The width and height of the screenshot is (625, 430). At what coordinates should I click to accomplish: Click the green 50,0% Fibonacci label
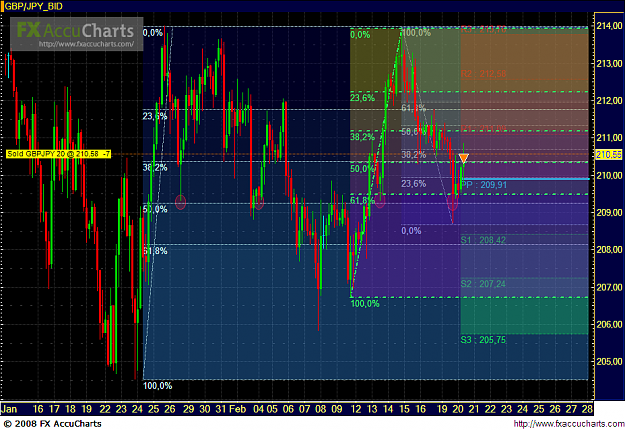[363, 169]
